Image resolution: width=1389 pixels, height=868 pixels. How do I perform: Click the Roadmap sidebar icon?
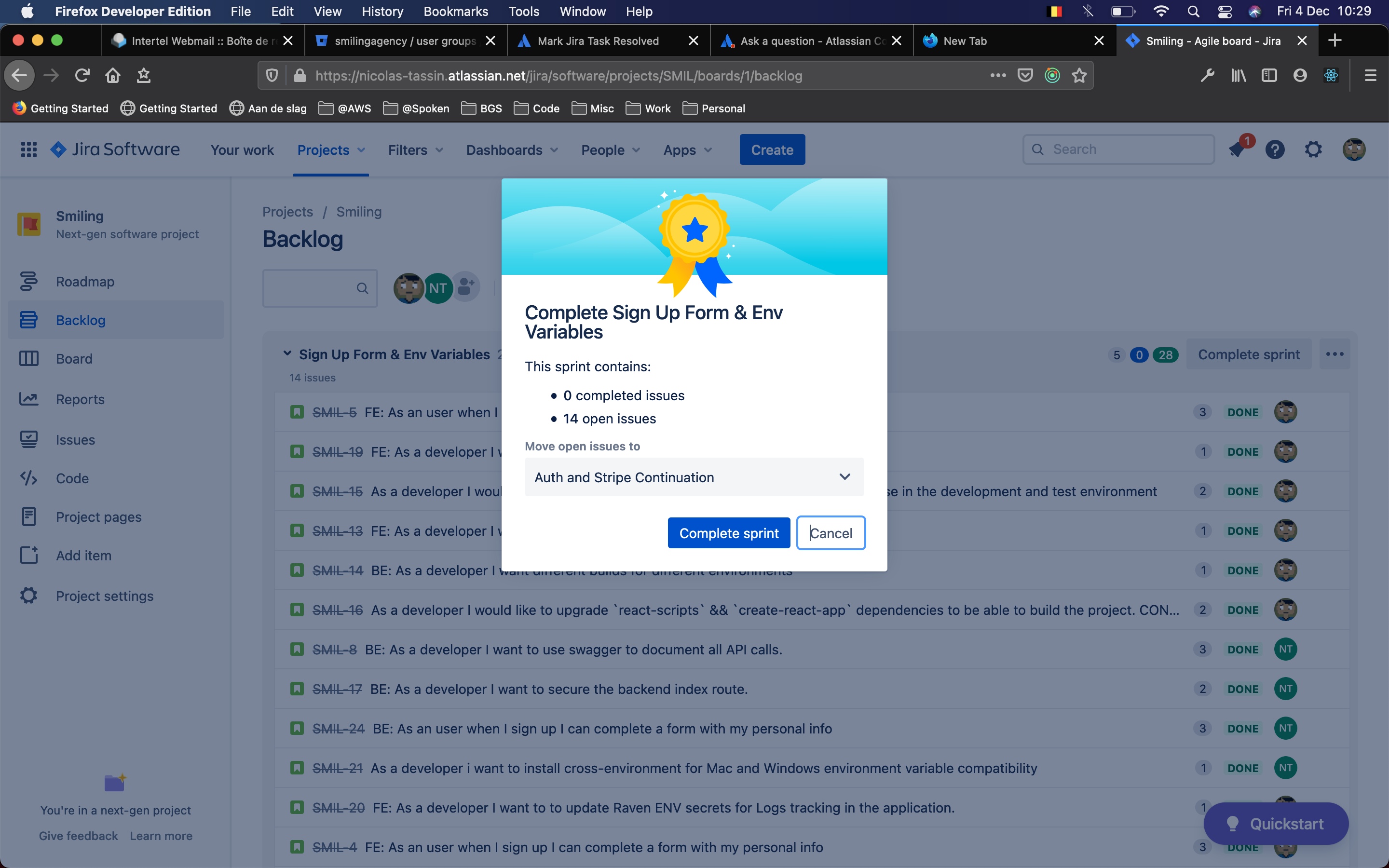29,281
